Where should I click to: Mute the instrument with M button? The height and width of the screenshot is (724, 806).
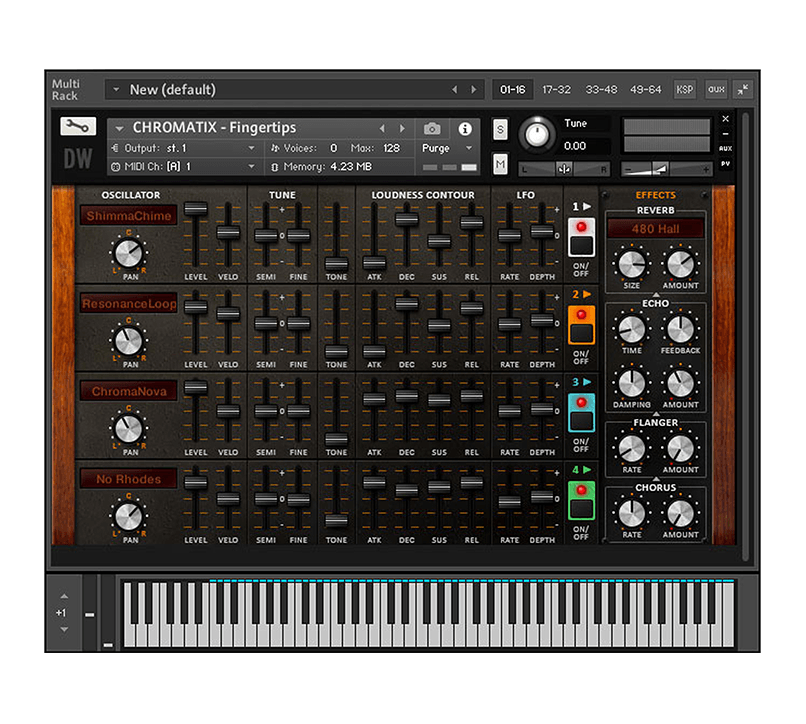500,164
